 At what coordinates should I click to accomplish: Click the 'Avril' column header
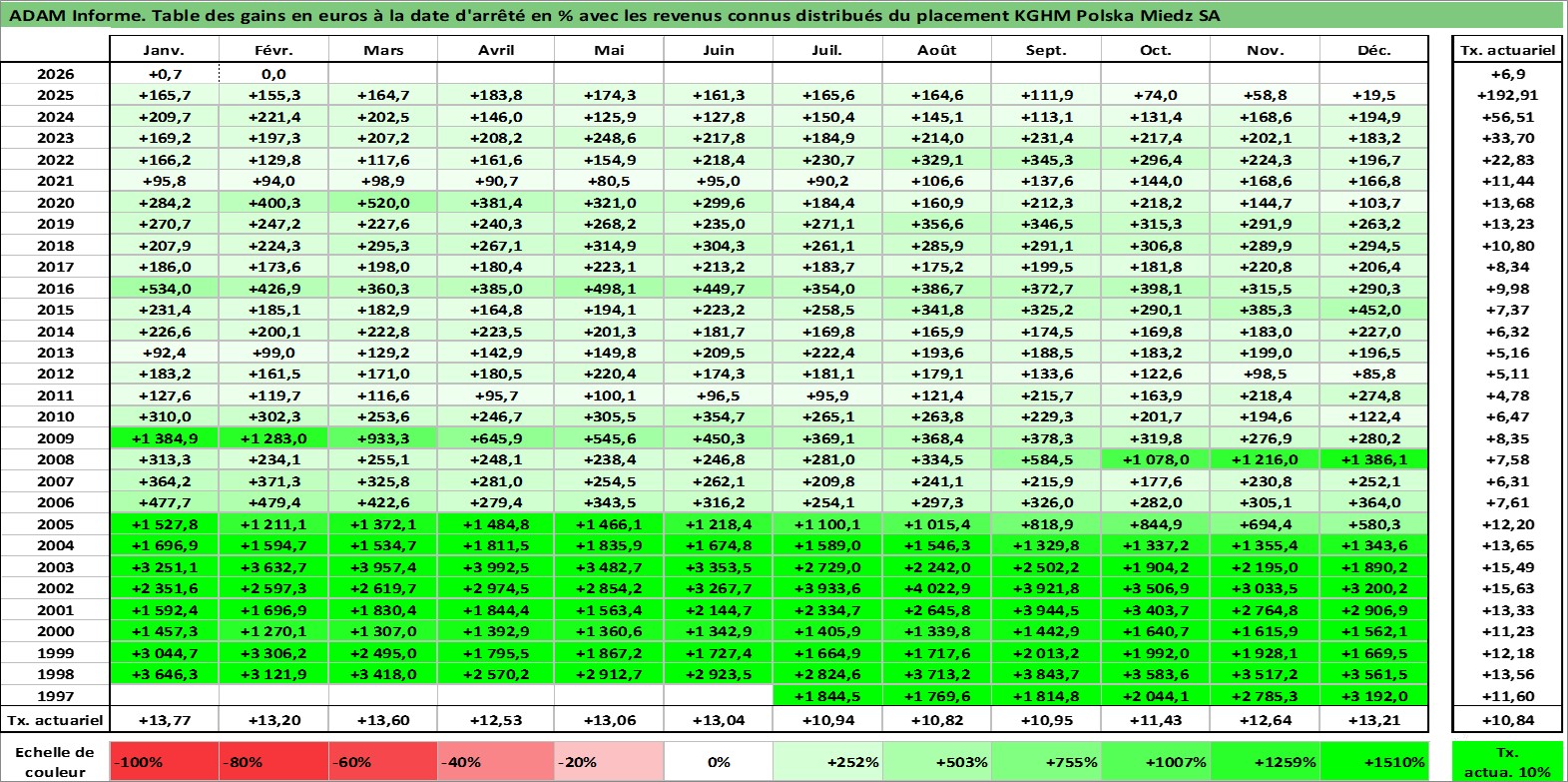click(x=496, y=50)
